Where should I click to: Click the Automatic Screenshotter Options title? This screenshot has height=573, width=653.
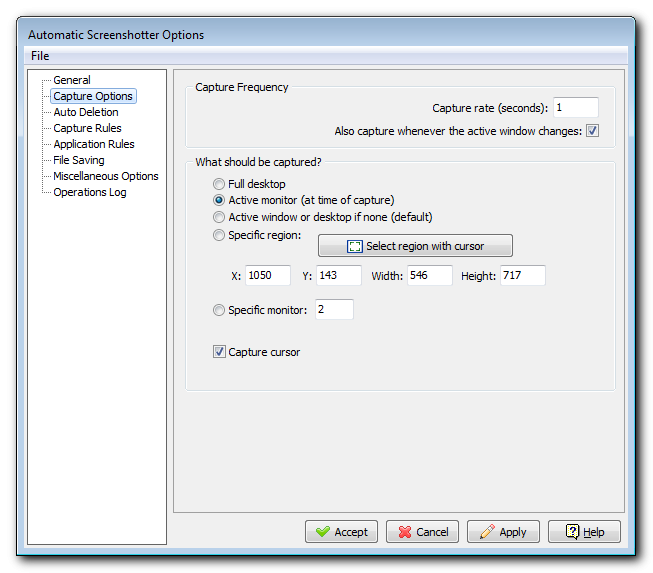point(116,35)
